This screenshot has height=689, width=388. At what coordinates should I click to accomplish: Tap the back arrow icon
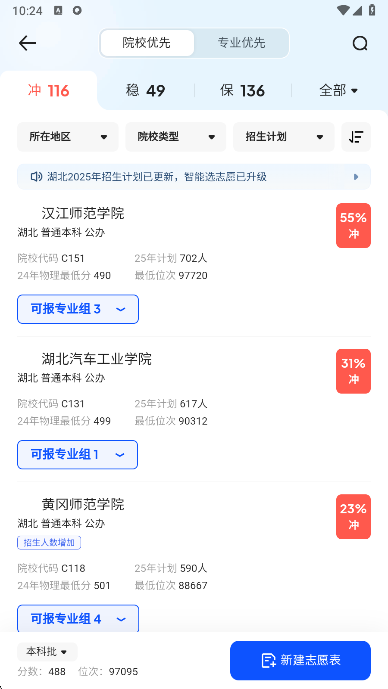[27, 43]
